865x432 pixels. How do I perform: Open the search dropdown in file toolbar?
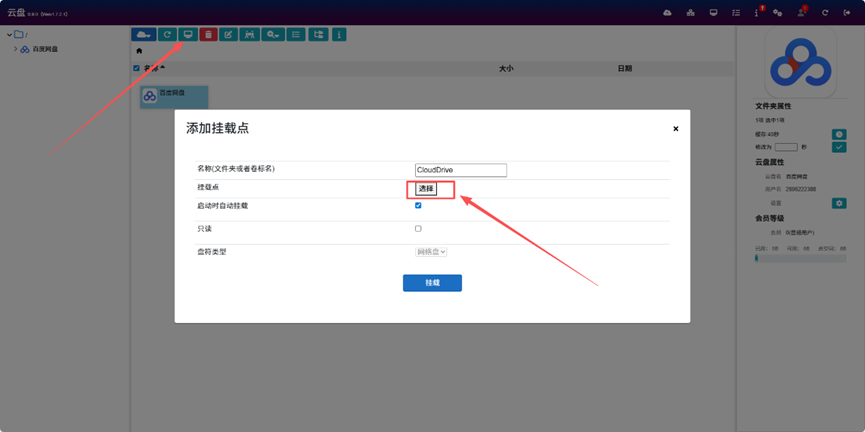coord(273,34)
